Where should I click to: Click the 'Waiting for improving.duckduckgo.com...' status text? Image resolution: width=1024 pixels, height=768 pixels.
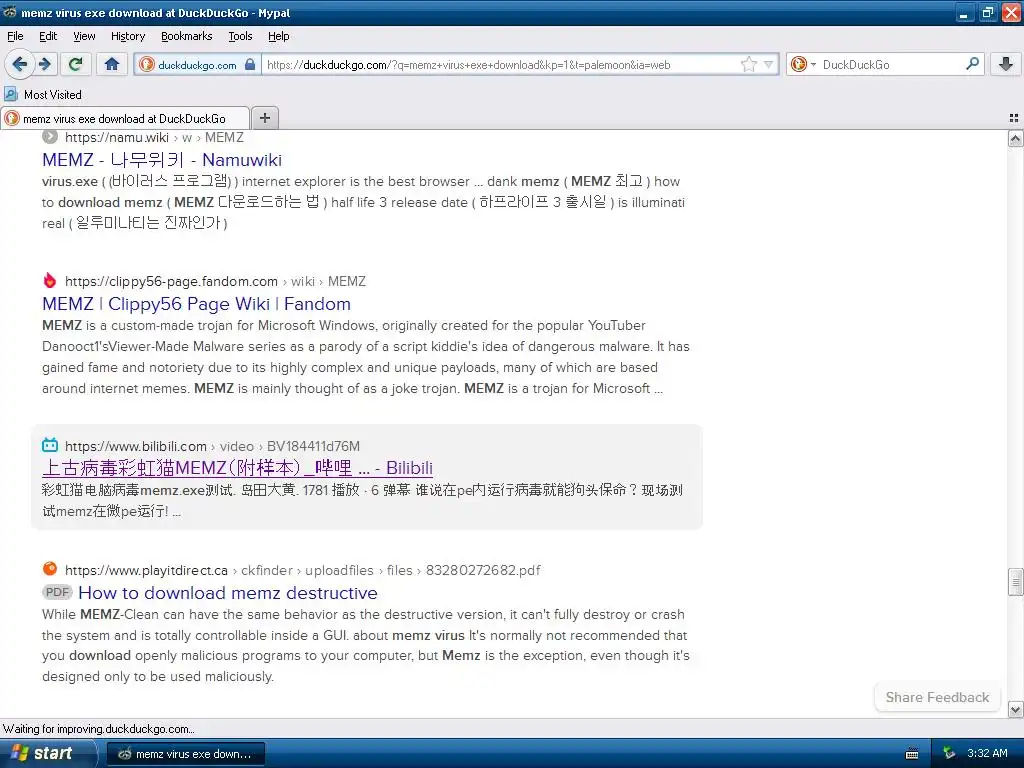pyautogui.click(x=99, y=729)
